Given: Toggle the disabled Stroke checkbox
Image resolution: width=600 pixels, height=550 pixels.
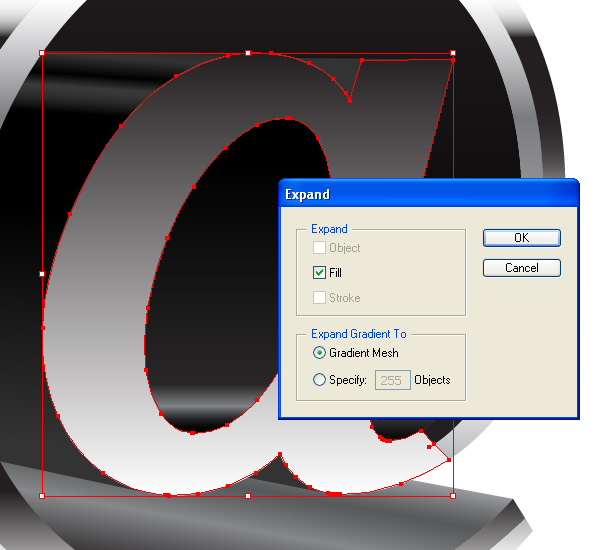Looking at the screenshot, I should pyautogui.click(x=319, y=297).
